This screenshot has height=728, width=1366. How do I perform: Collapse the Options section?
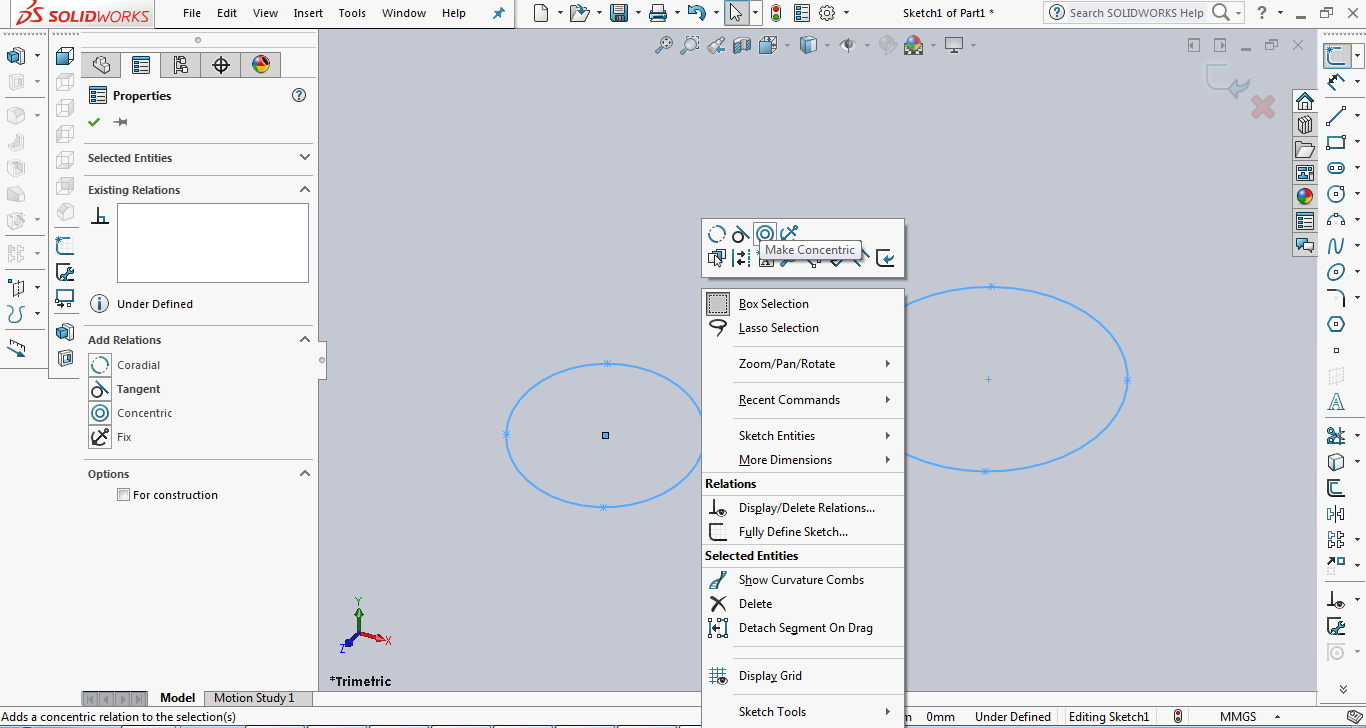(305, 473)
